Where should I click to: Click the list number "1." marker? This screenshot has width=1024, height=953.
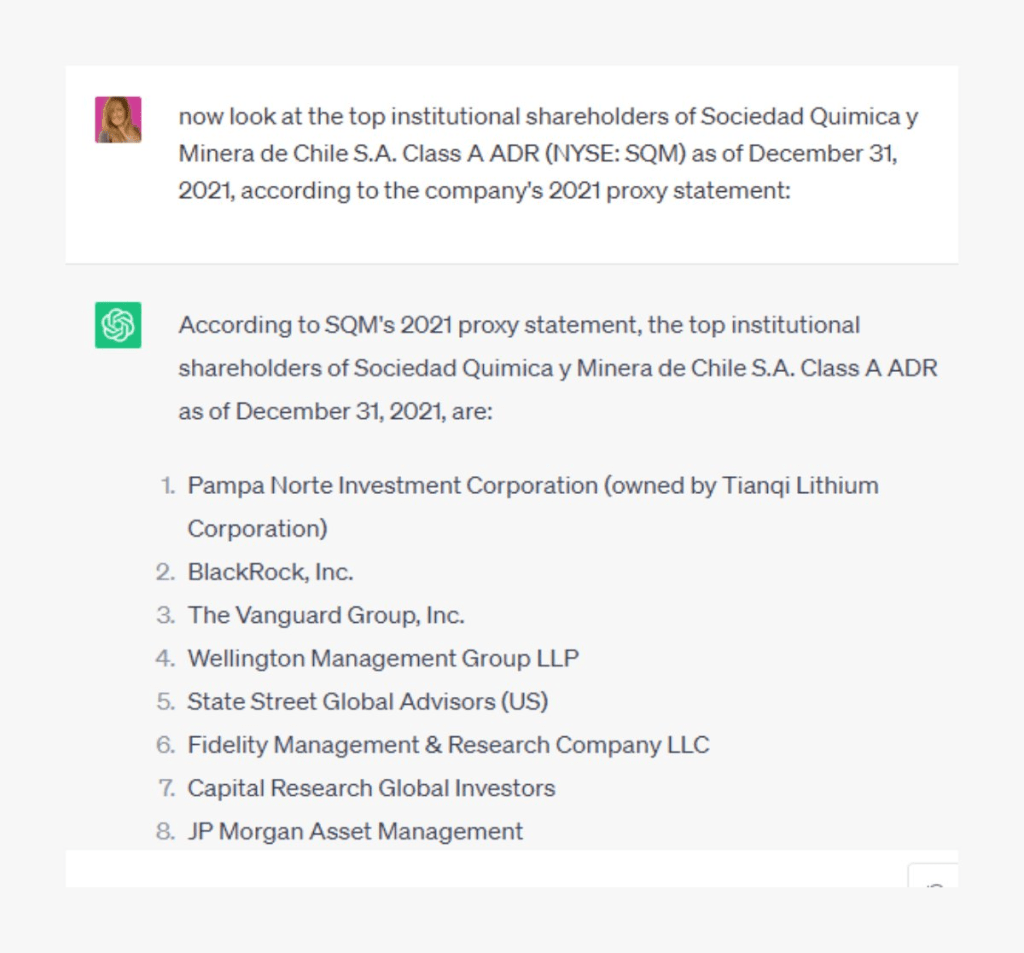(167, 486)
